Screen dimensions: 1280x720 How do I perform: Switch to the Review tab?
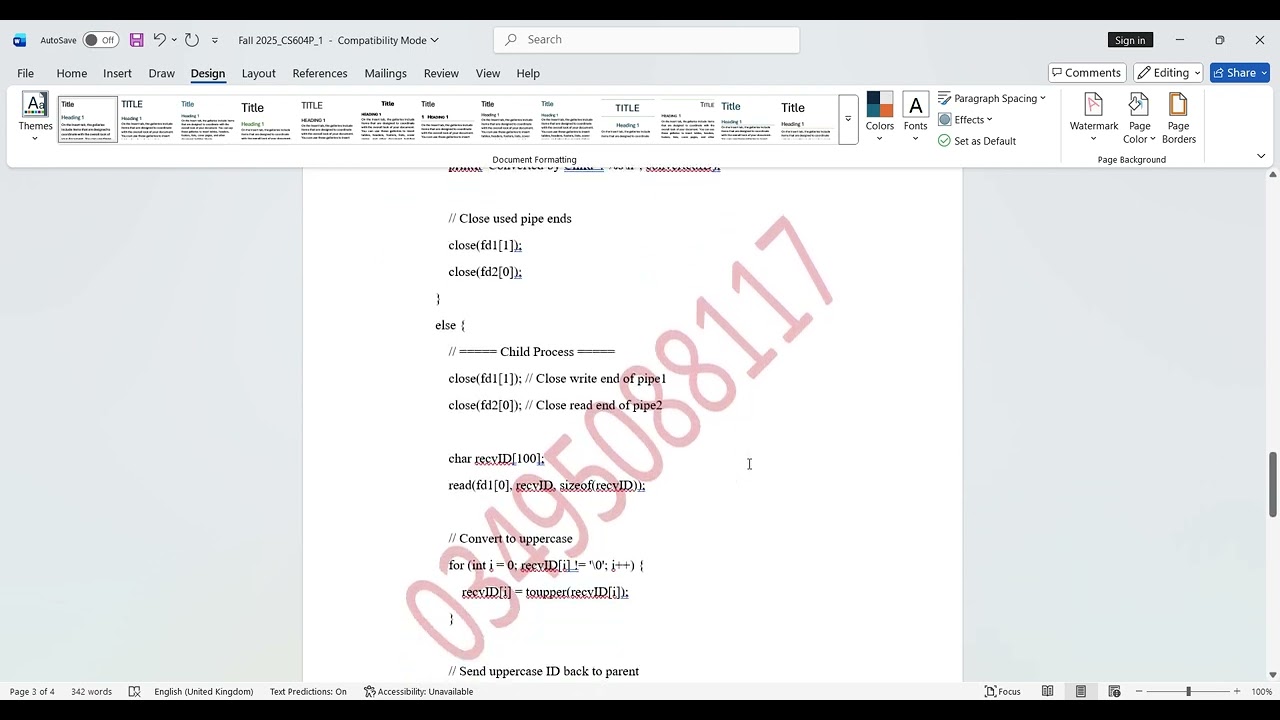[x=441, y=73]
